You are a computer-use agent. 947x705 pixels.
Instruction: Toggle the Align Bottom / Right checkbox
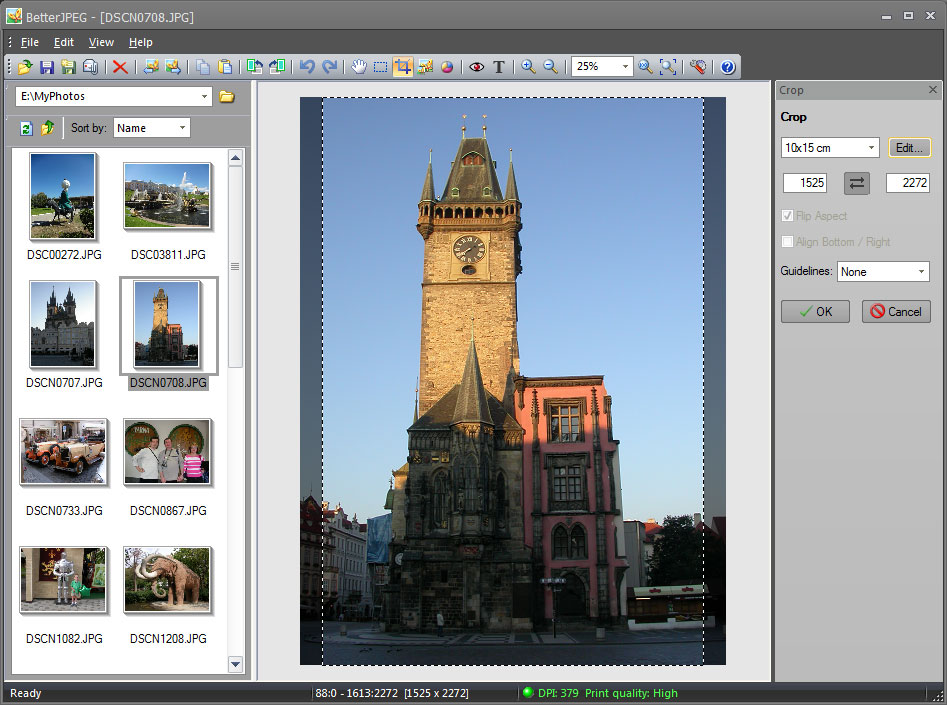pyautogui.click(x=787, y=242)
